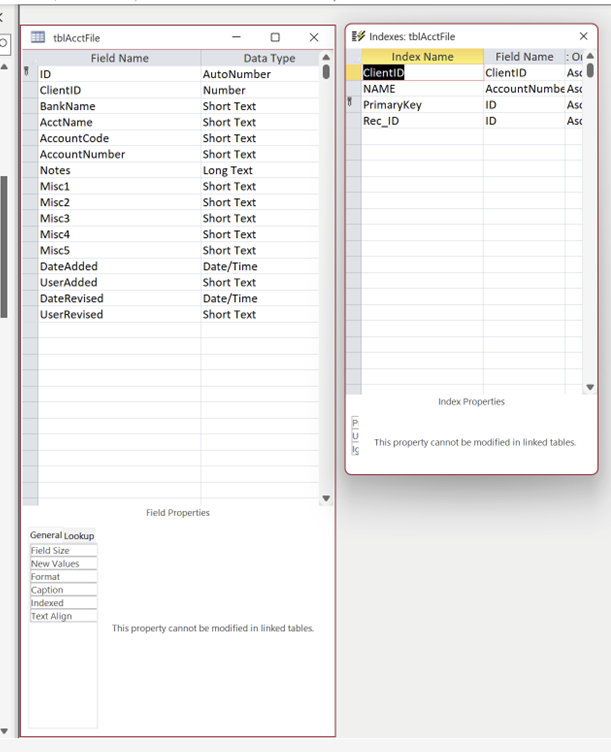Screen dimensions: 611x752
Task: Click the row selector for Misc2 field
Action: (30, 202)
